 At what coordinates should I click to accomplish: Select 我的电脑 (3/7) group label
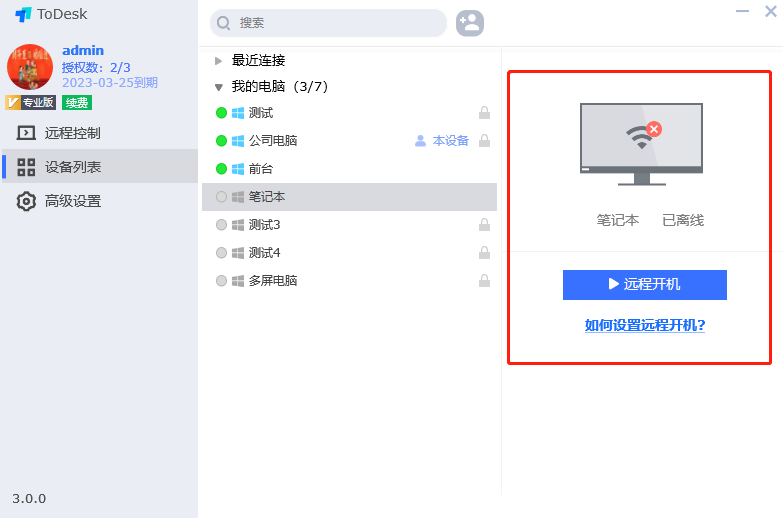(280, 86)
